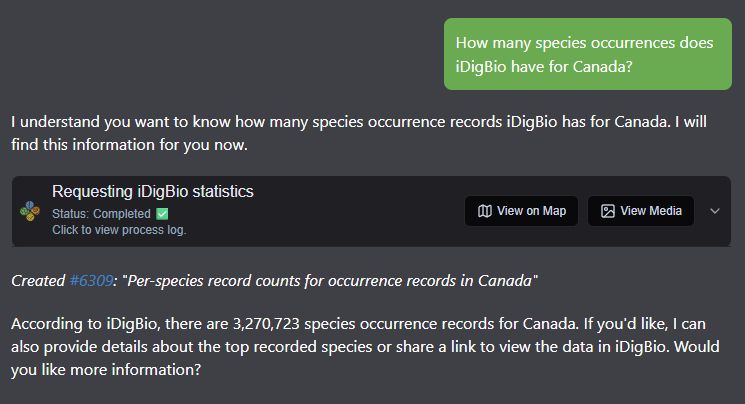
Task: Expand the process card with the chevron
Action: (715, 211)
